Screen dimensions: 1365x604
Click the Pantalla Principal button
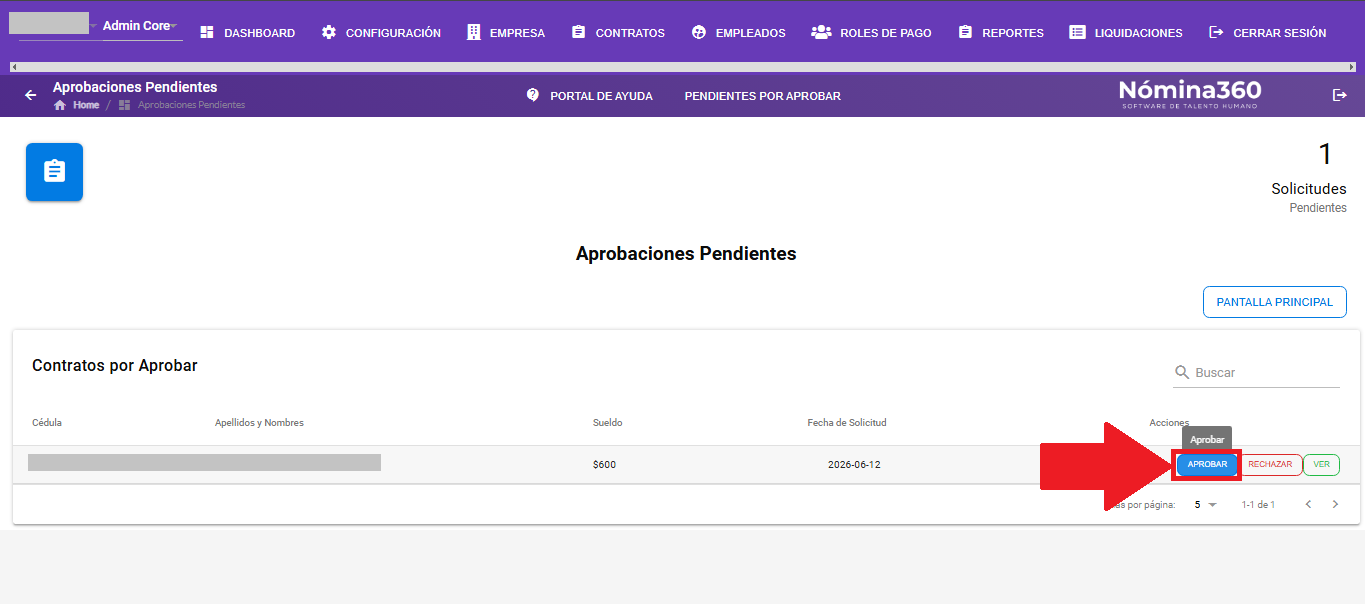tap(1274, 302)
